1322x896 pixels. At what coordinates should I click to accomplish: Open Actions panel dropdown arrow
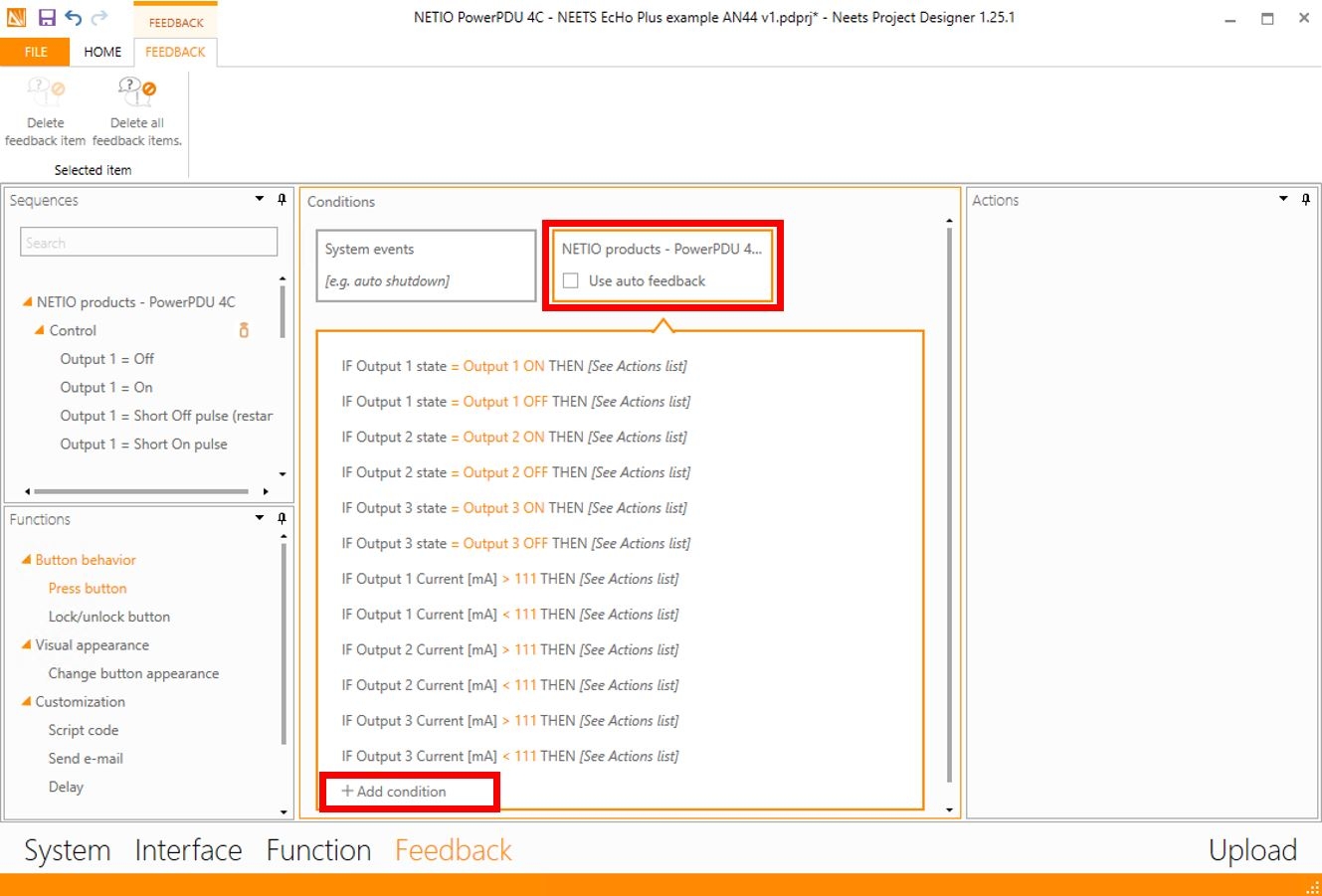point(1283,200)
